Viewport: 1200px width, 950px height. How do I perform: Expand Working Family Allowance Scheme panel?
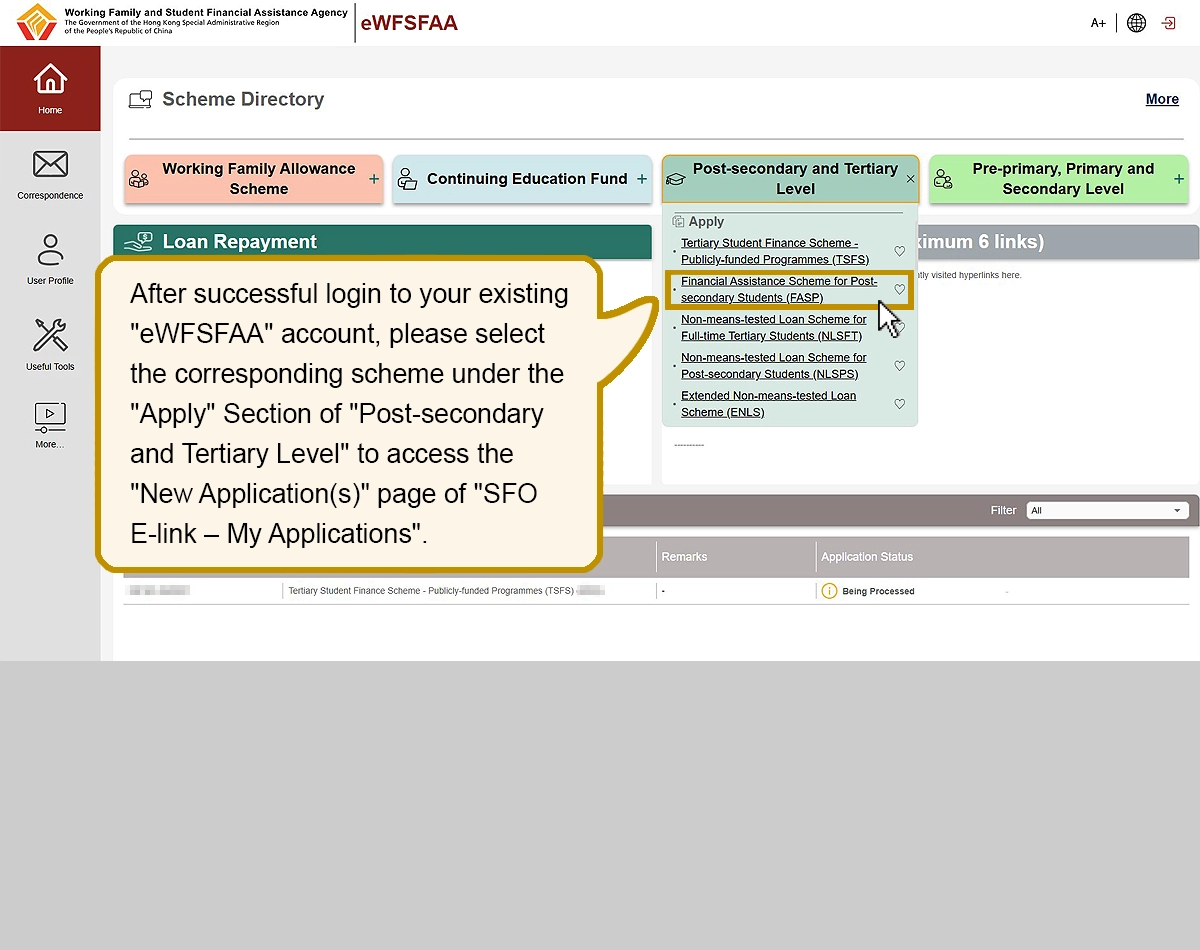coord(254,179)
